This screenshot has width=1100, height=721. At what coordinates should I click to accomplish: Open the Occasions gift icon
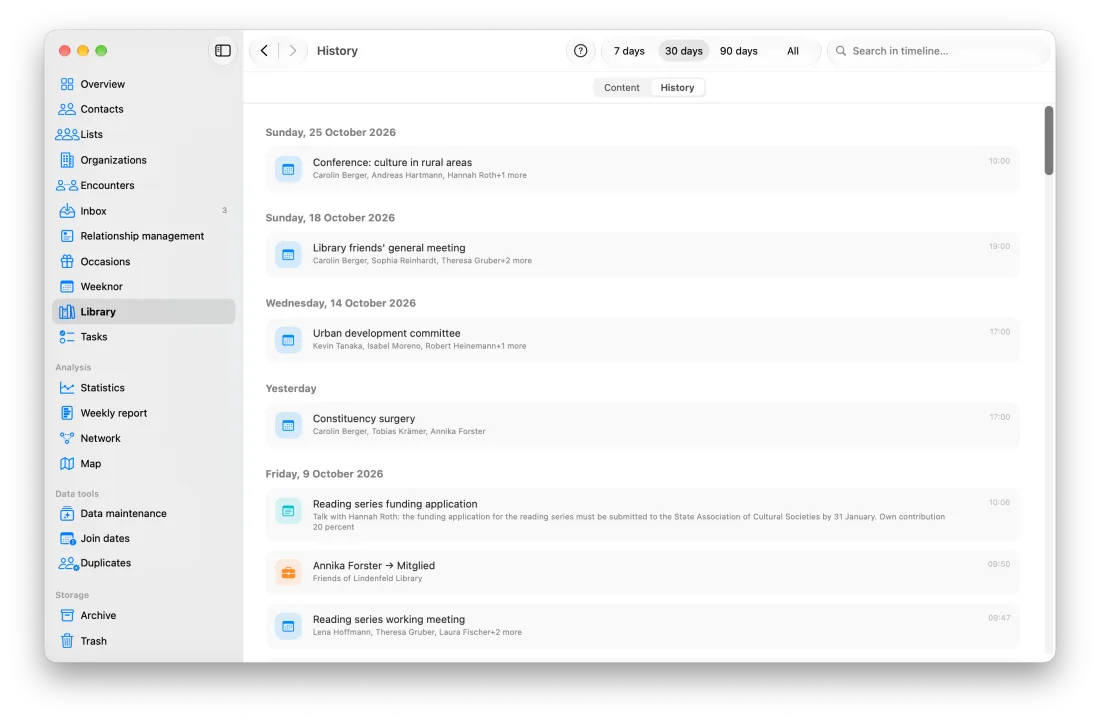(x=67, y=262)
